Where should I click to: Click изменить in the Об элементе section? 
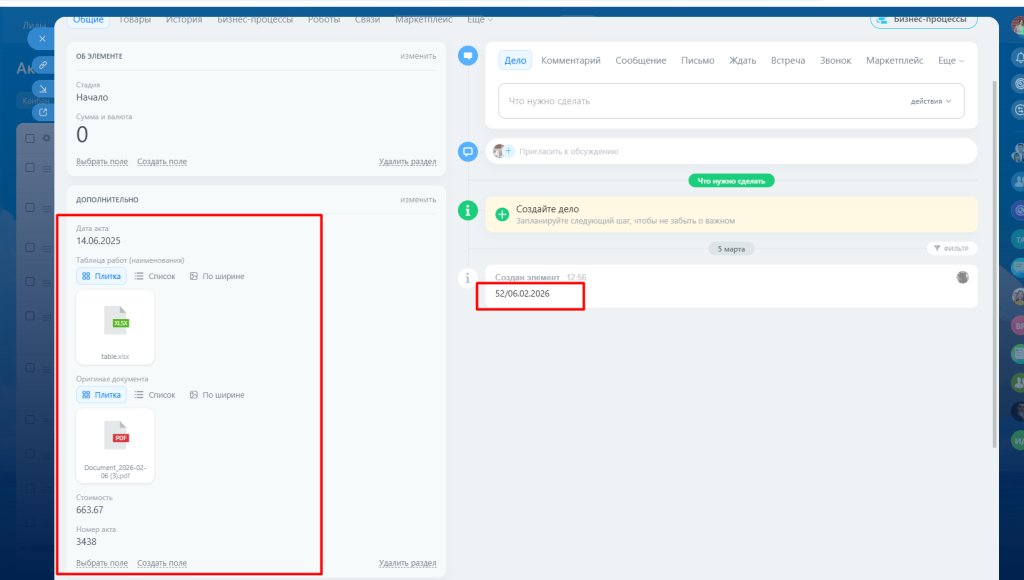tap(418, 56)
